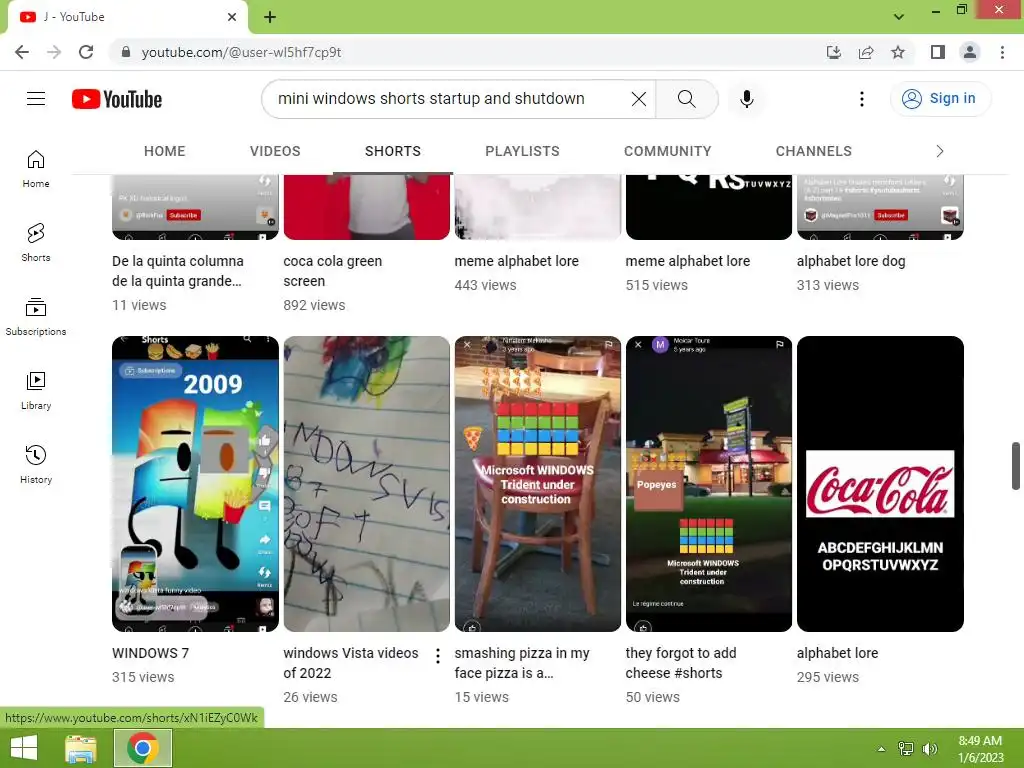1024x768 pixels.
Task: Click the search magnifier button
Action: [686, 99]
